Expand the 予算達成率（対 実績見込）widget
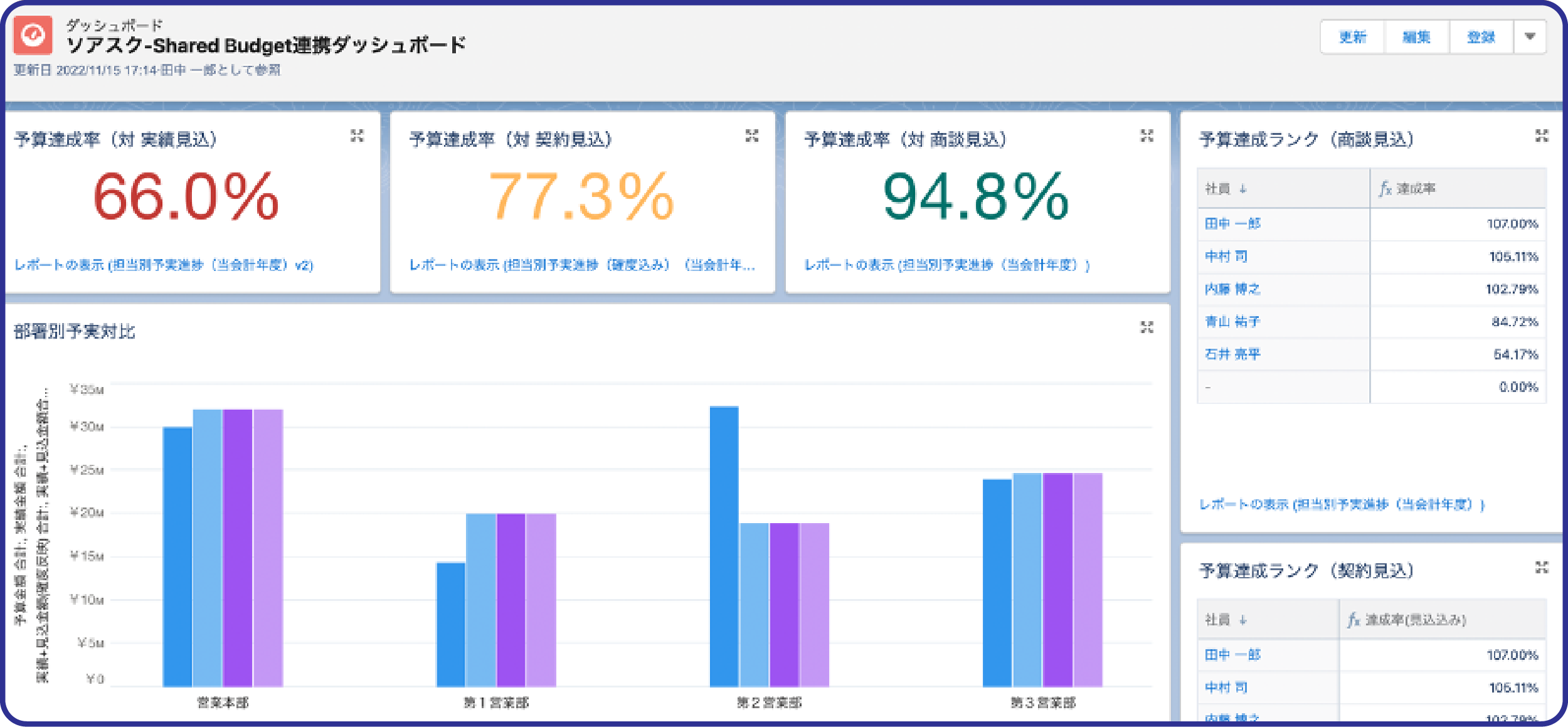The width and height of the screenshot is (1568, 727). pos(357,135)
